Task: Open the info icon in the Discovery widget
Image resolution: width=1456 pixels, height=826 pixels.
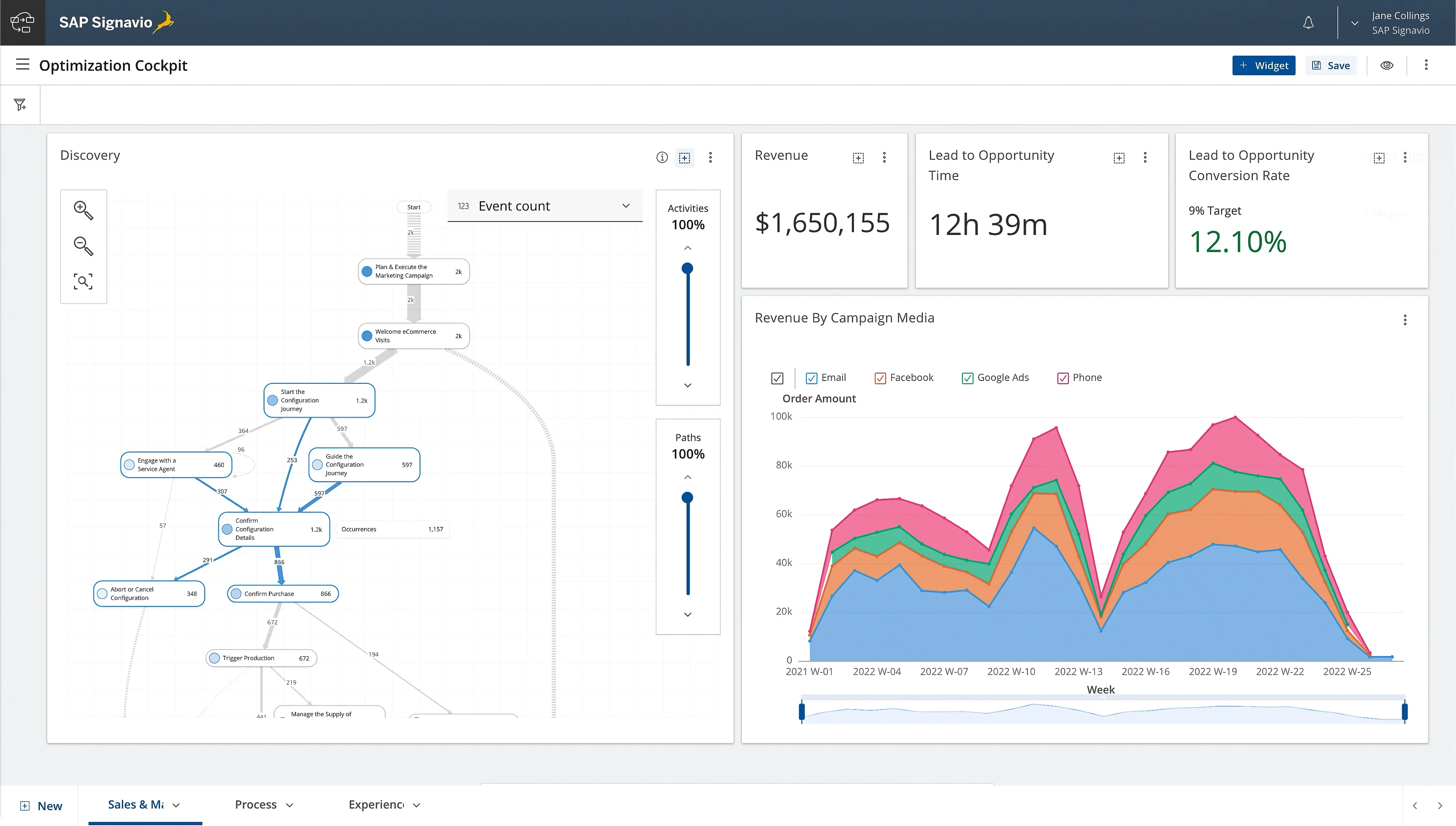Action: [662, 157]
